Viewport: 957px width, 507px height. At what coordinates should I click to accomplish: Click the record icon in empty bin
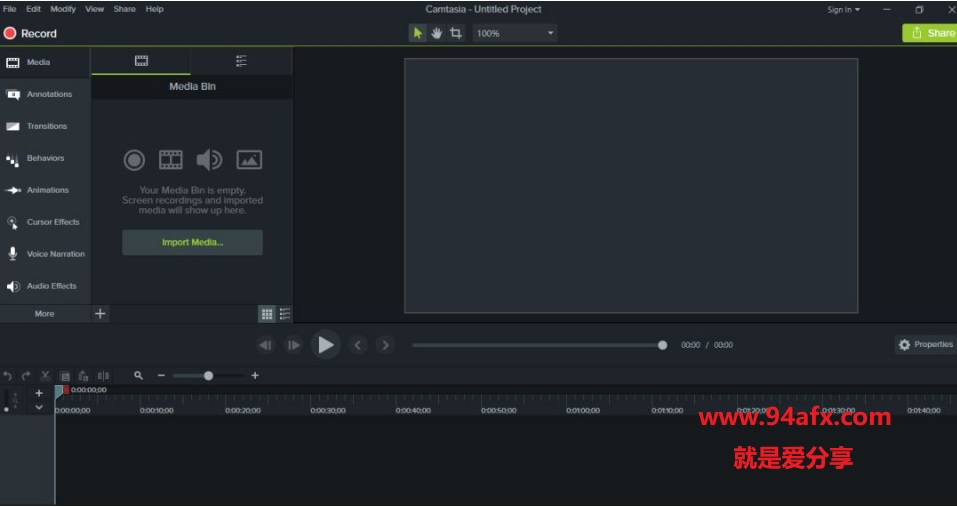click(x=134, y=160)
